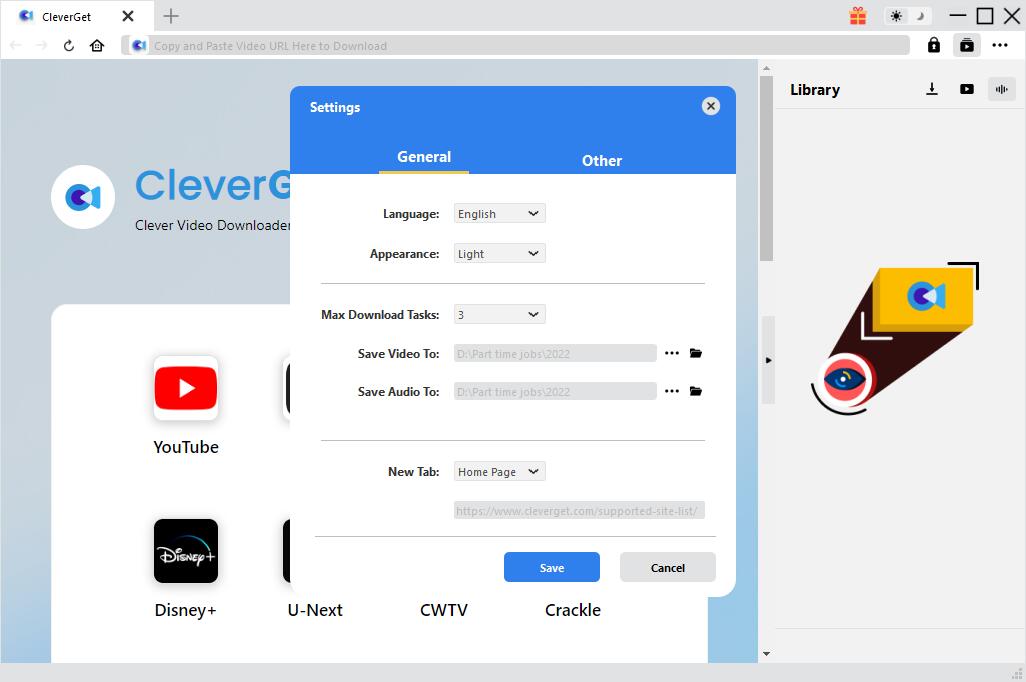Click the gift box icon

pyautogui.click(x=858, y=16)
